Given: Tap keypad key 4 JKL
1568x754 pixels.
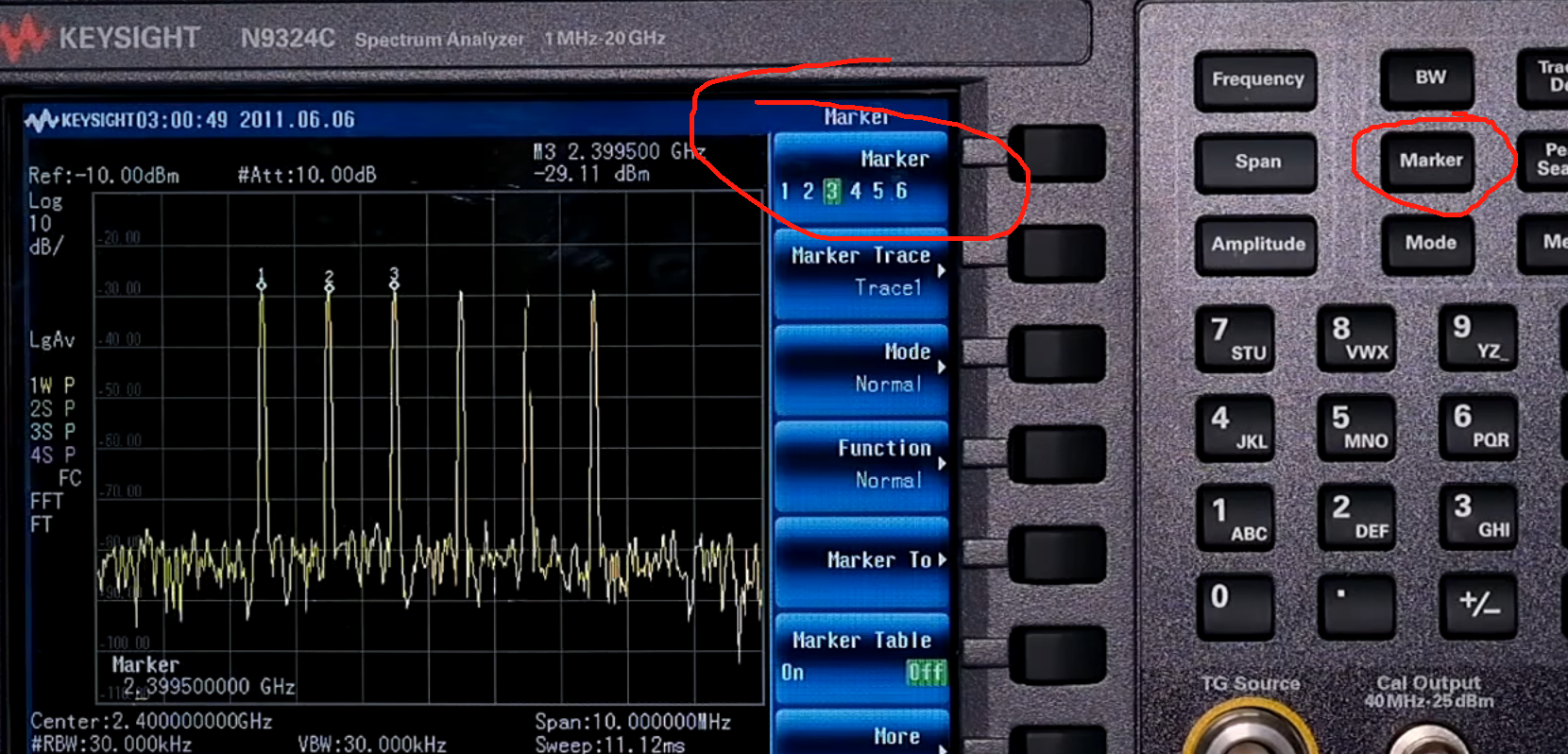Looking at the screenshot, I should click(x=1236, y=428).
